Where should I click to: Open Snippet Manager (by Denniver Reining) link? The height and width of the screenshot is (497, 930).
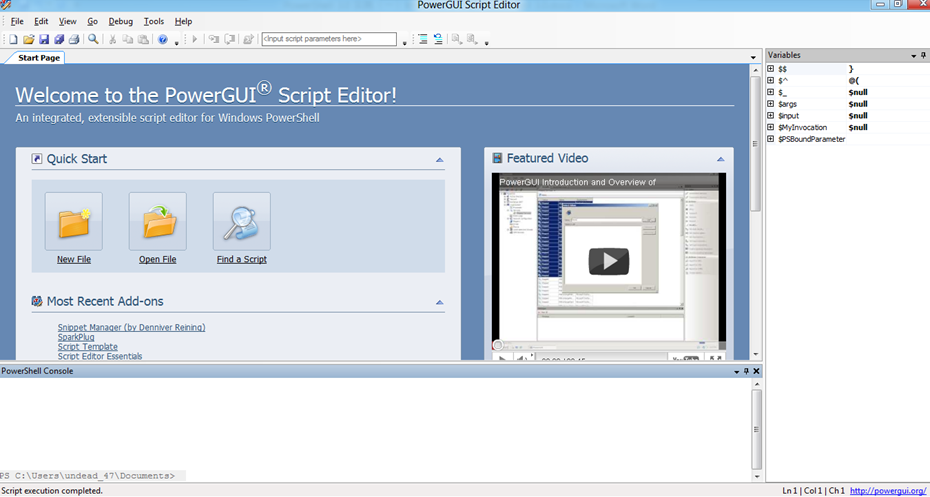[x=132, y=327]
